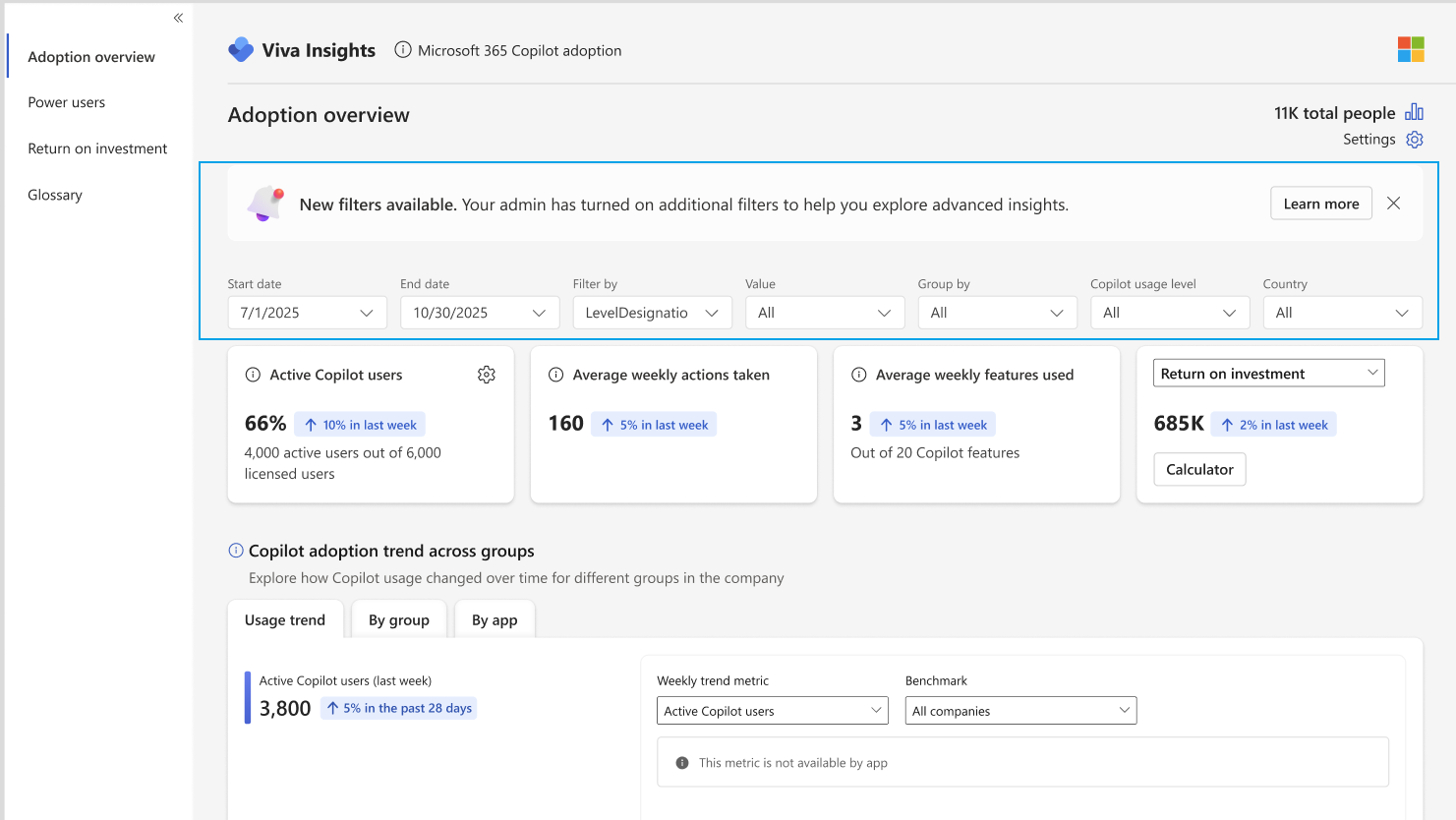1456x820 pixels.
Task: Expand the Return on investment card dropdown
Action: coord(1269,374)
